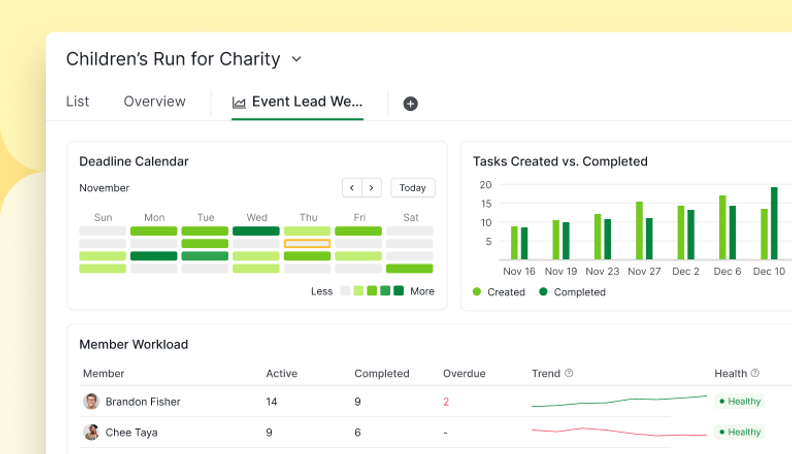Select the light green legend swatch after gray
The height and width of the screenshot is (454, 792).
pos(359,291)
